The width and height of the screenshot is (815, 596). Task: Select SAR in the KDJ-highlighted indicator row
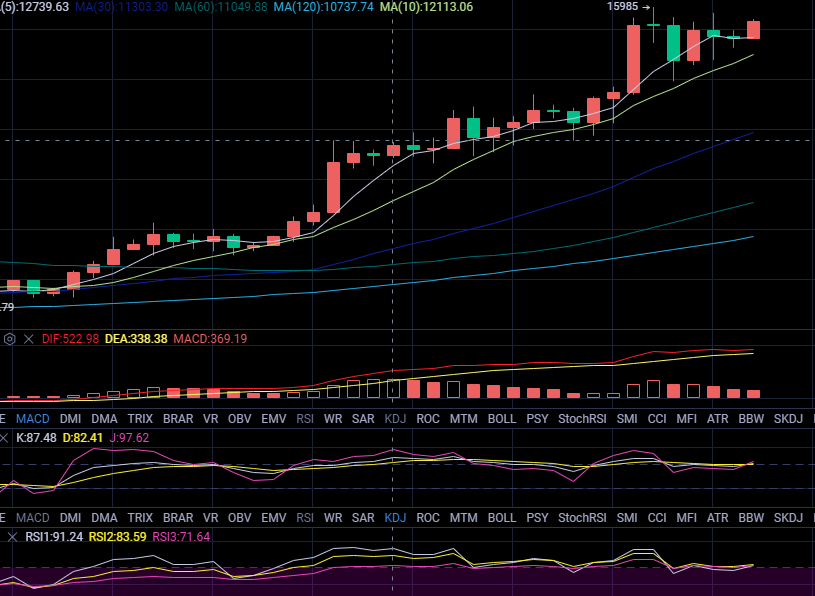tap(363, 518)
